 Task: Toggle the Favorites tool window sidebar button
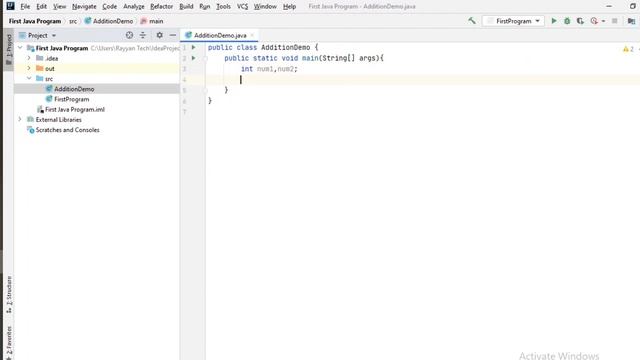click(9, 342)
